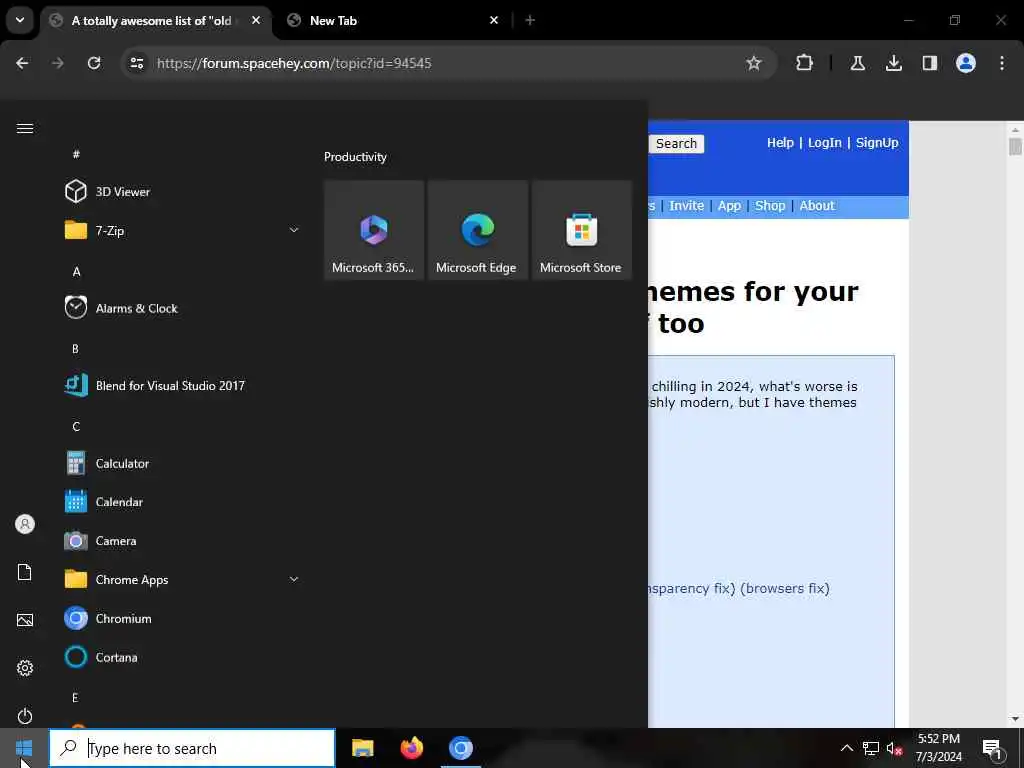Screen dimensions: 1024x768
Task: Click the SignUp link
Action: coord(877,142)
